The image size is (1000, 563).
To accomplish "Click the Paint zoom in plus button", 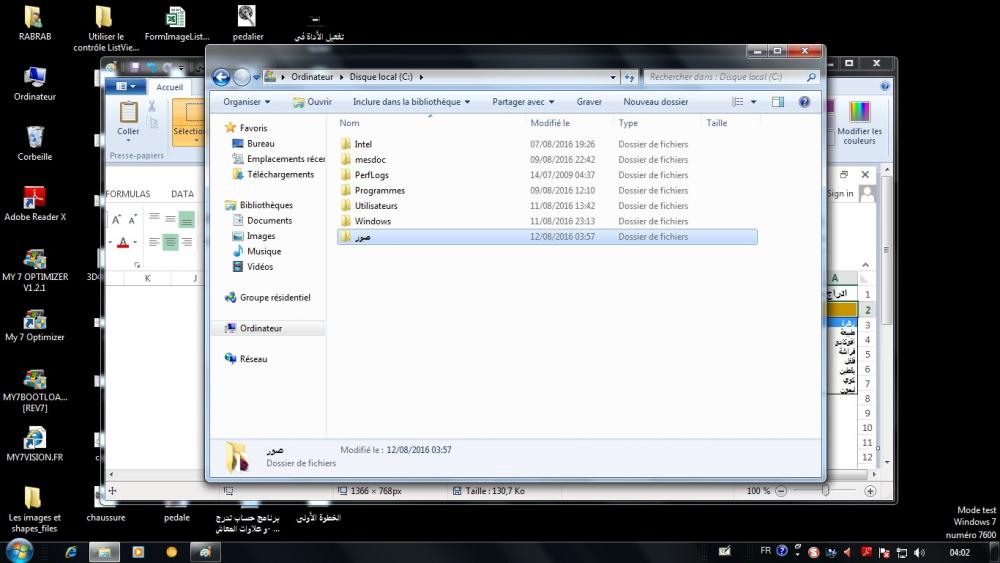I will coord(870,491).
